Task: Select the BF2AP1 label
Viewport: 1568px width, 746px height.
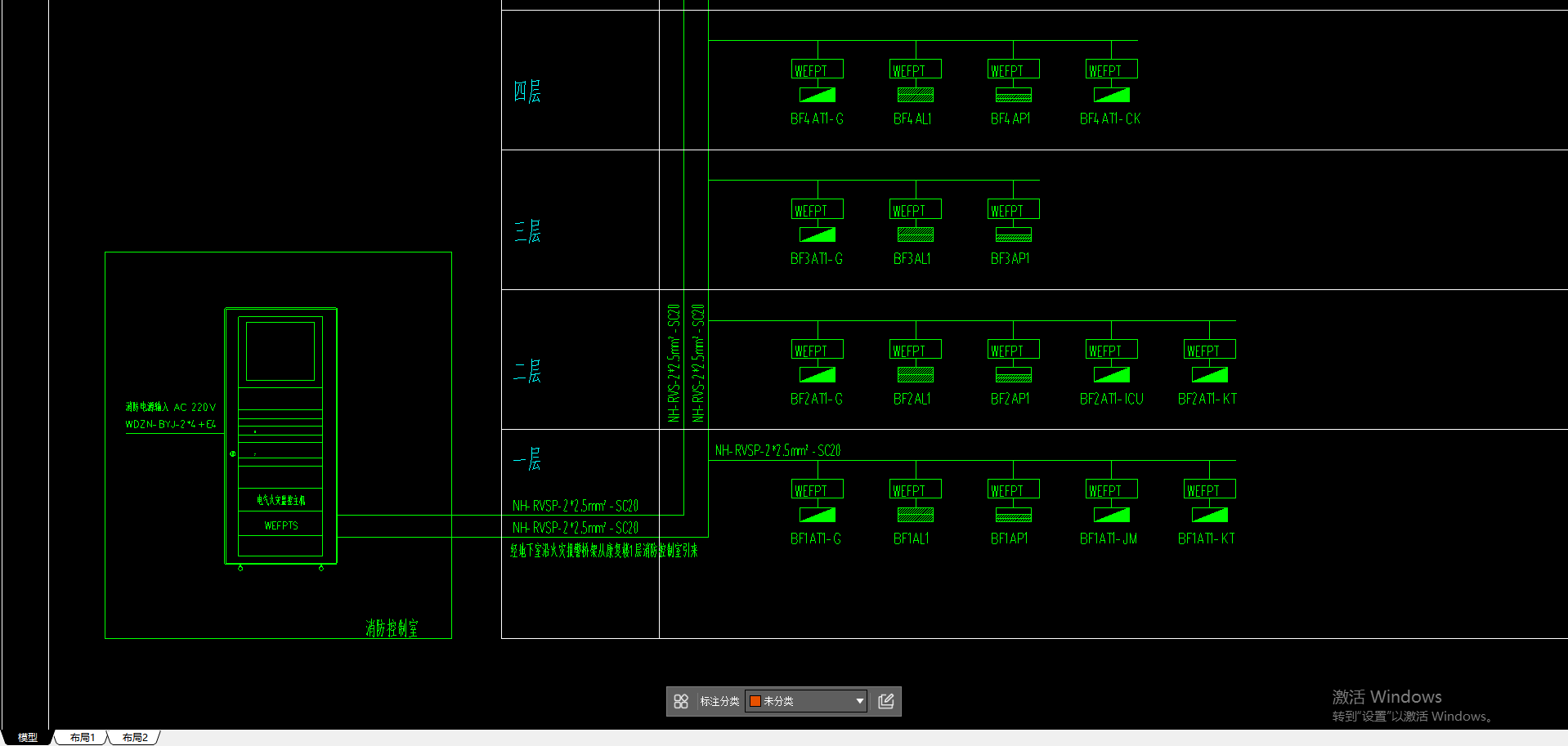Action: coord(1010,399)
